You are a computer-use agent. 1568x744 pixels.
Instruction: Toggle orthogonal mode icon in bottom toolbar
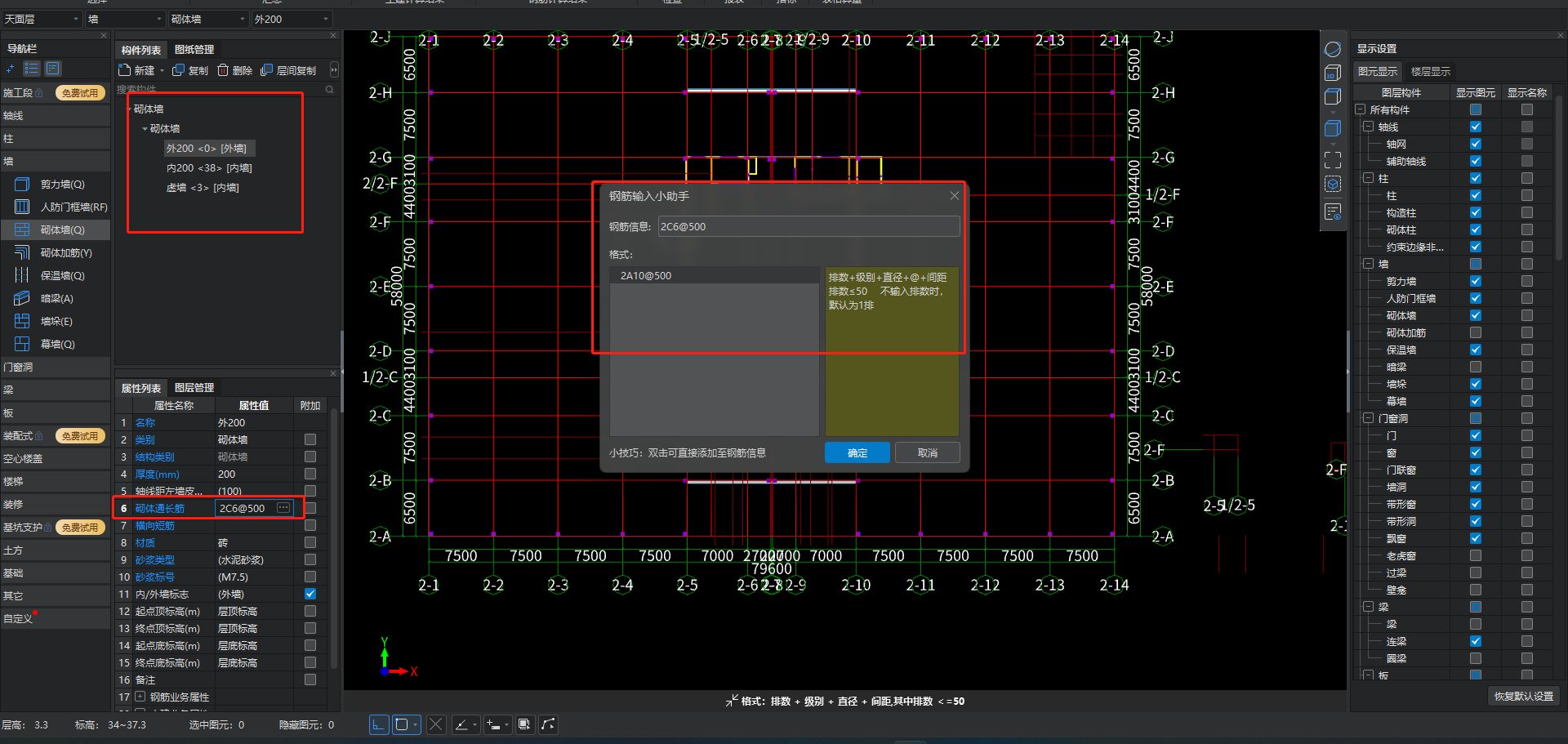(378, 724)
